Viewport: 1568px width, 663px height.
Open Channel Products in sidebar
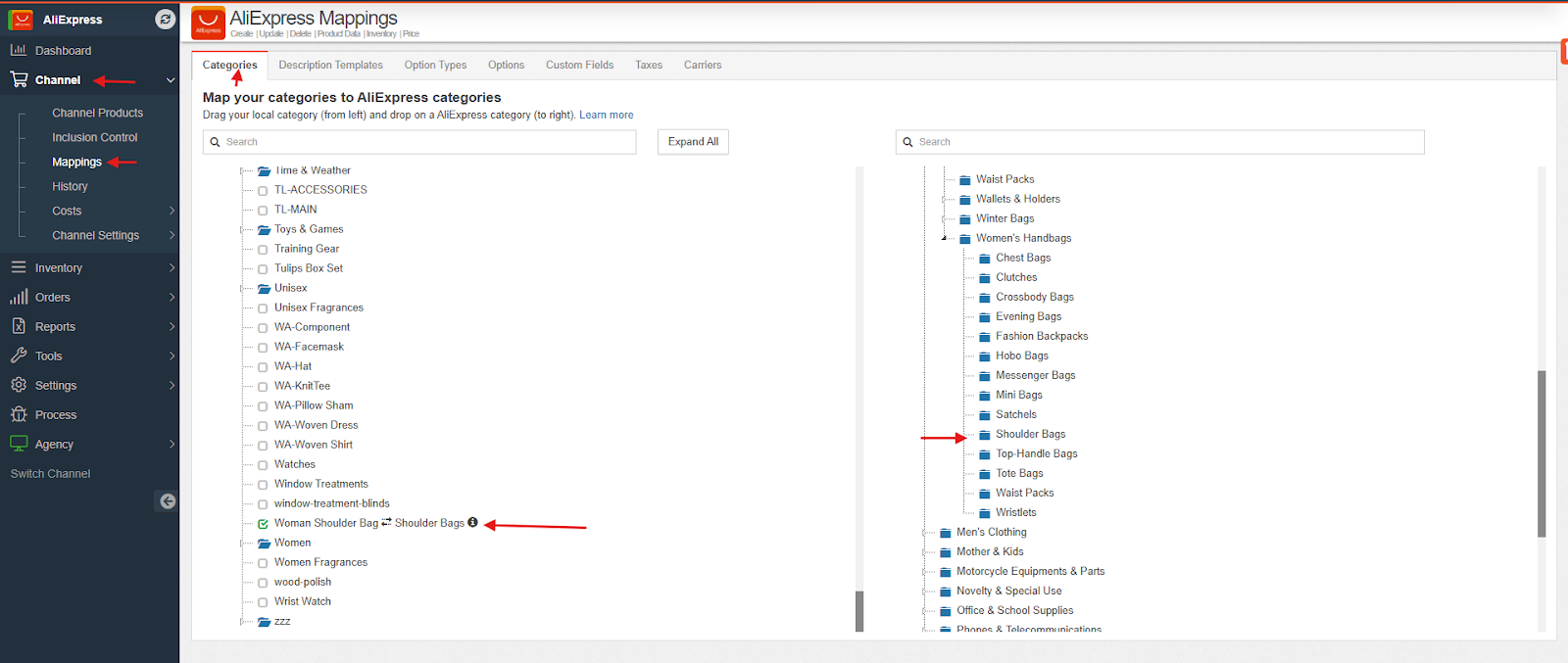(x=97, y=113)
